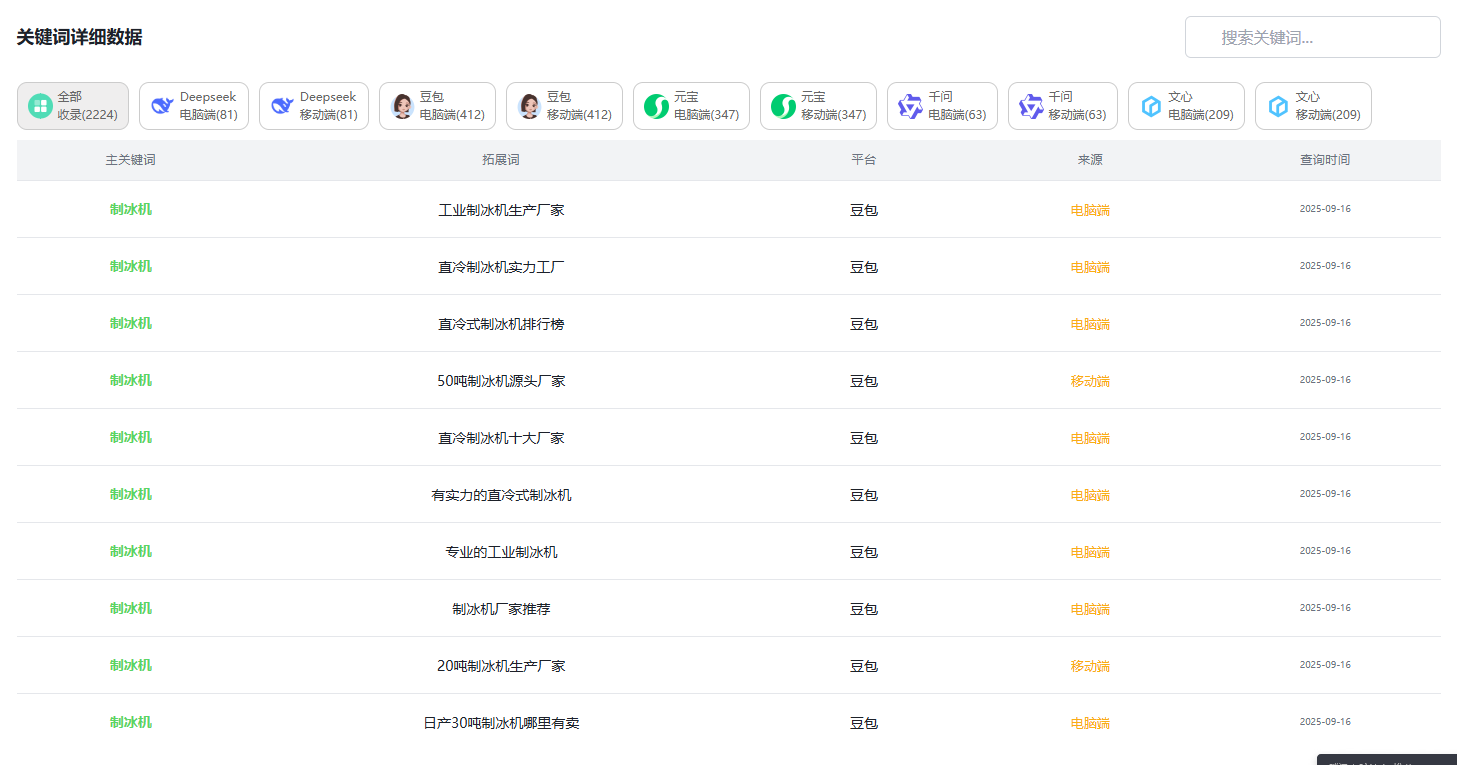Click the 豆包 avatar icon on 移动端(412) filter
The width and height of the screenshot is (1457, 765).
(531, 105)
